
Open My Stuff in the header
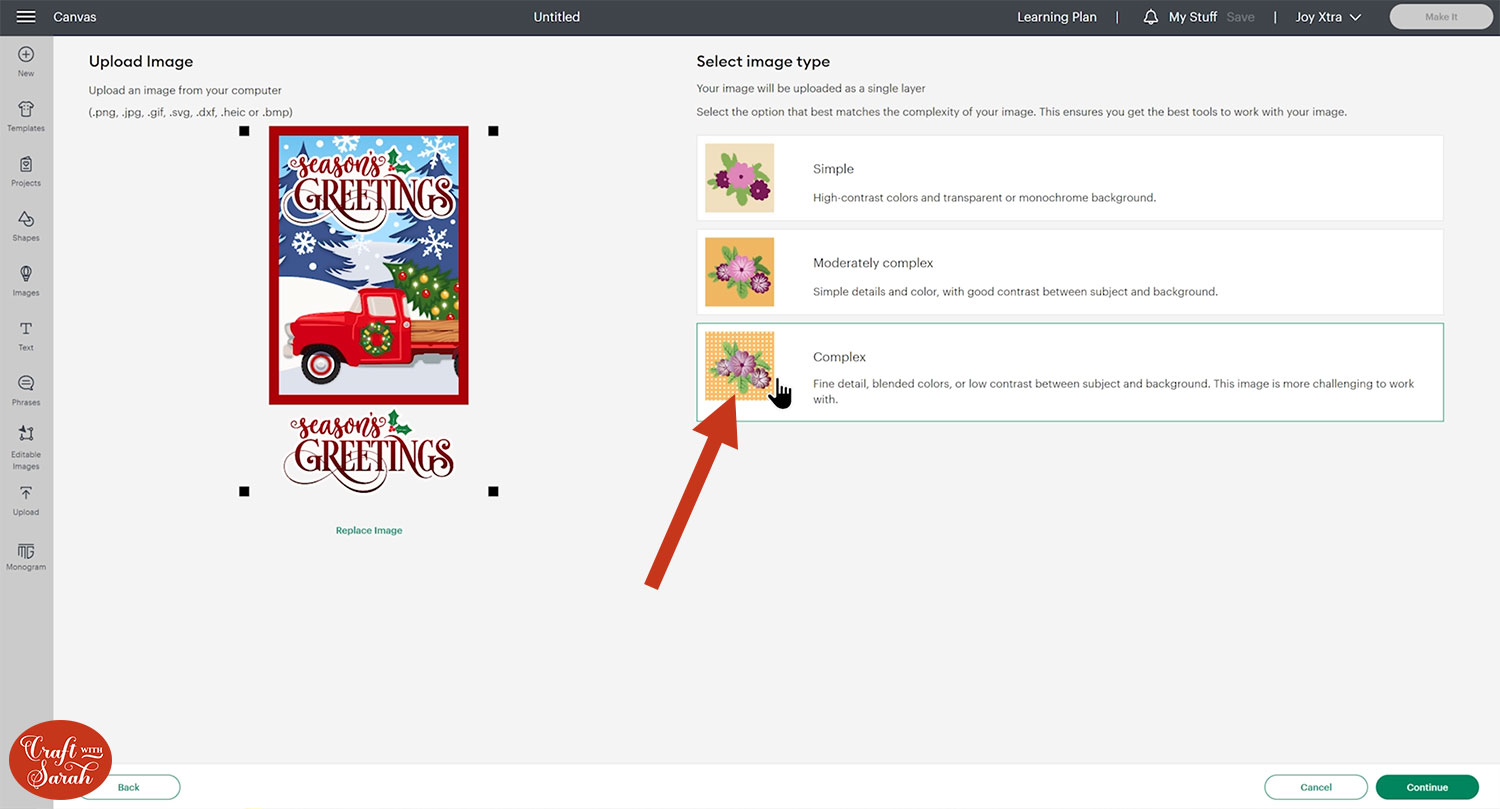click(x=1193, y=17)
